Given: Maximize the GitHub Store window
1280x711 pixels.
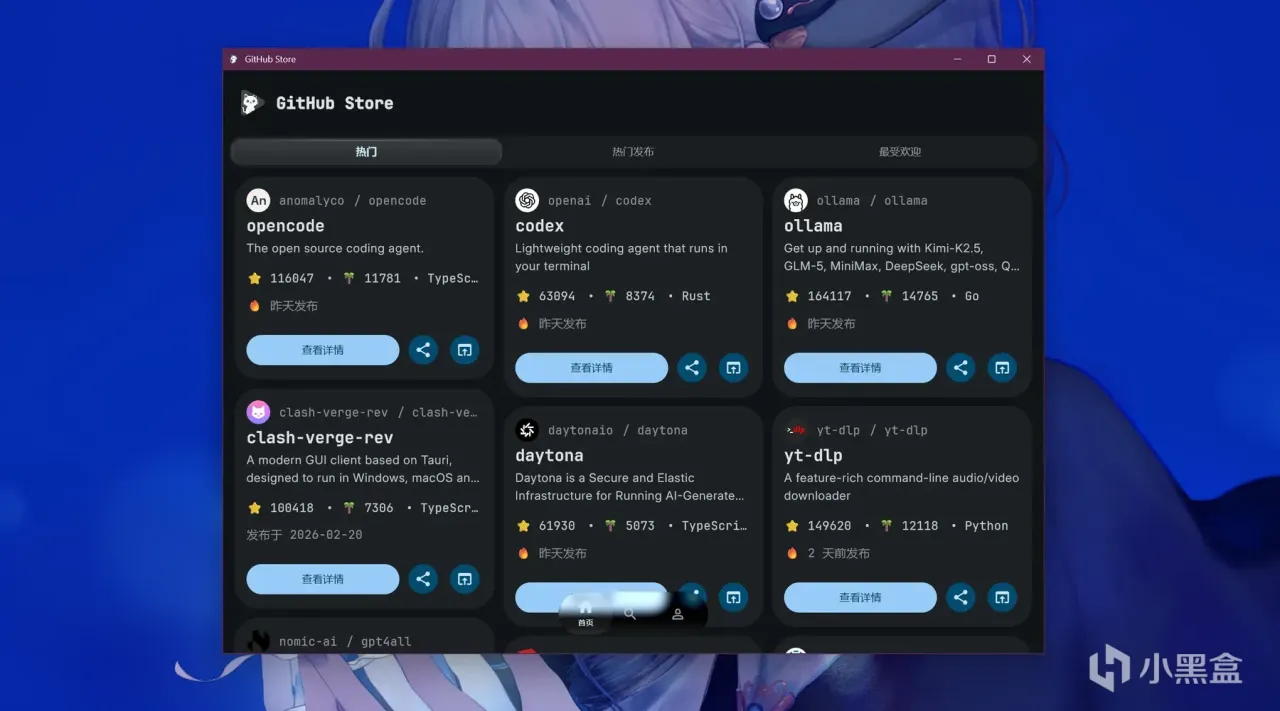Looking at the screenshot, I should point(991,59).
